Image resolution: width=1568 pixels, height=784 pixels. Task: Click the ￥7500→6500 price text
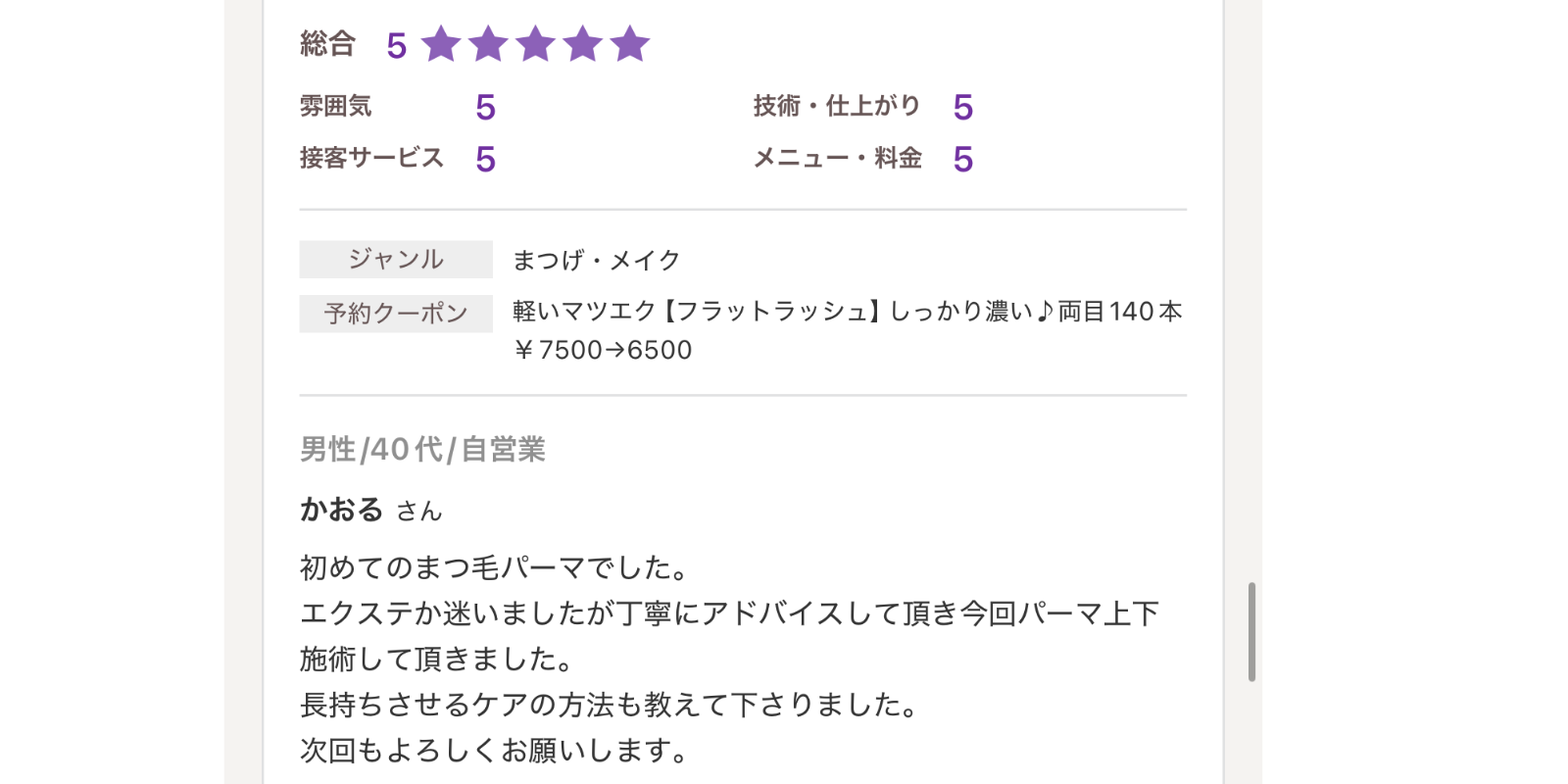(603, 350)
